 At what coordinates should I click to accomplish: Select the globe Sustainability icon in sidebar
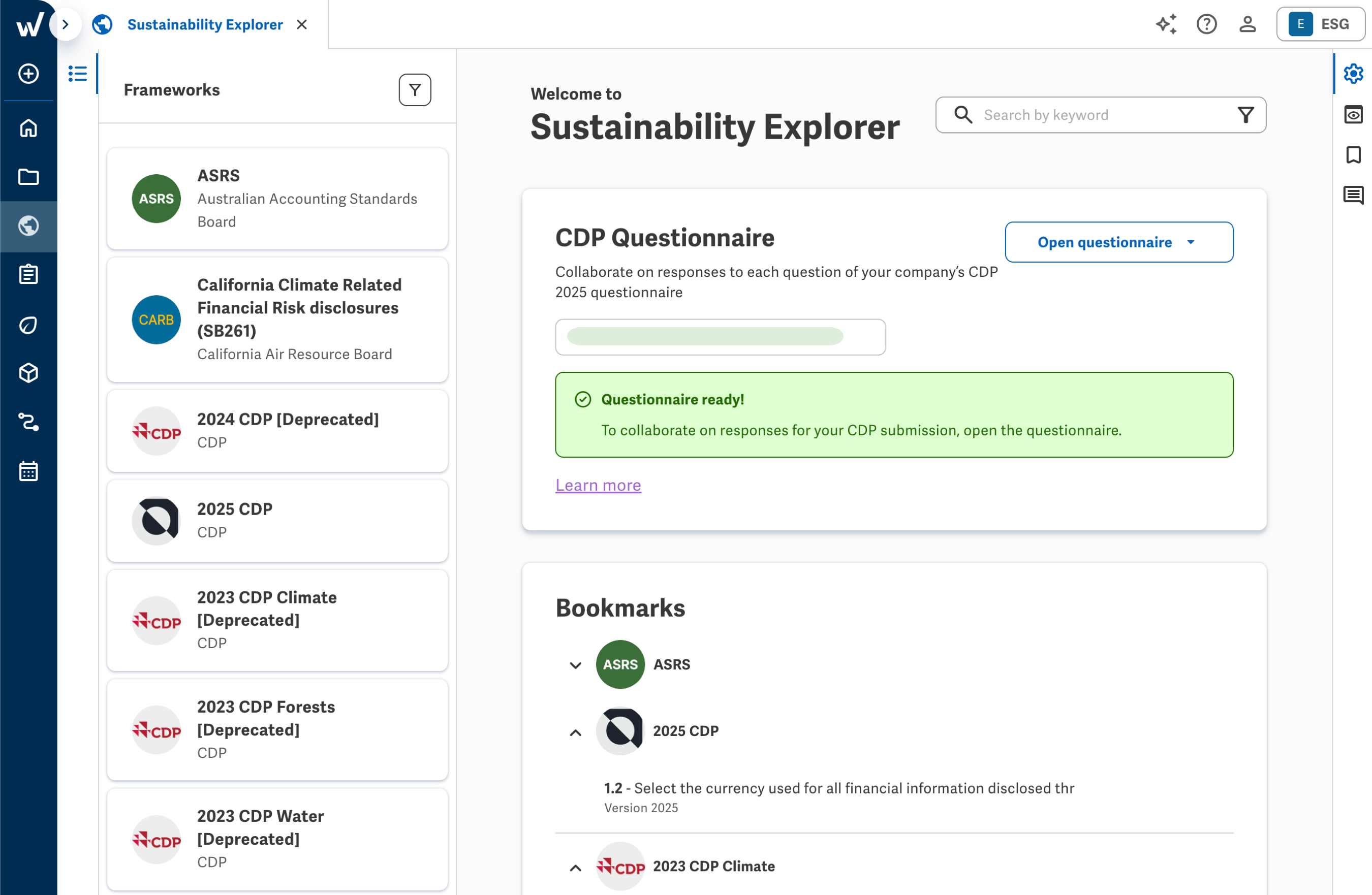(x=28, y=226)
